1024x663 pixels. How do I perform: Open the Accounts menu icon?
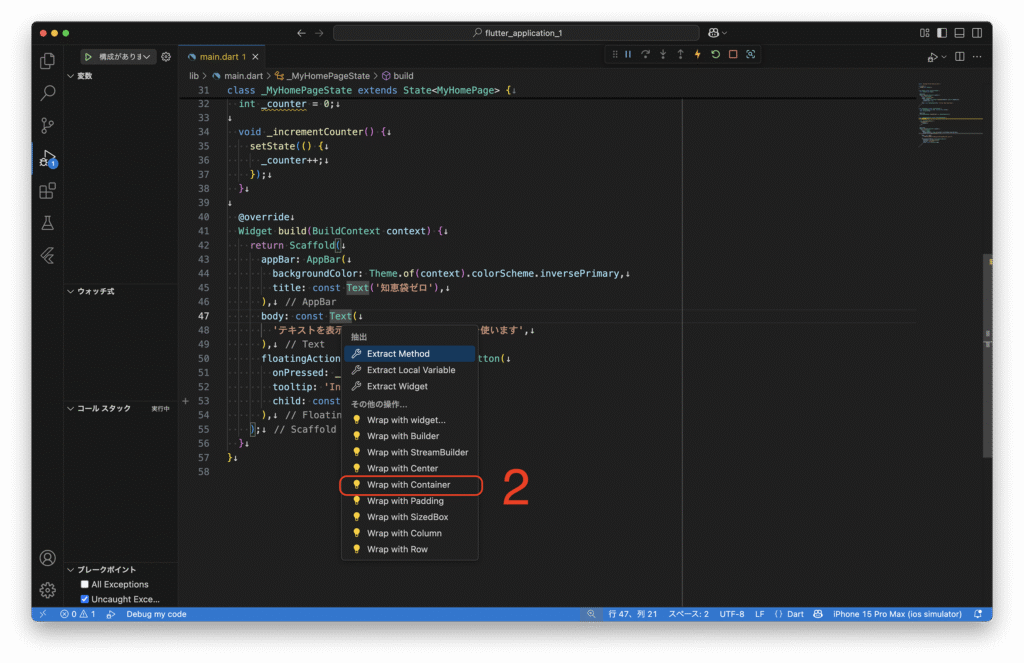(x=47, y=558)
